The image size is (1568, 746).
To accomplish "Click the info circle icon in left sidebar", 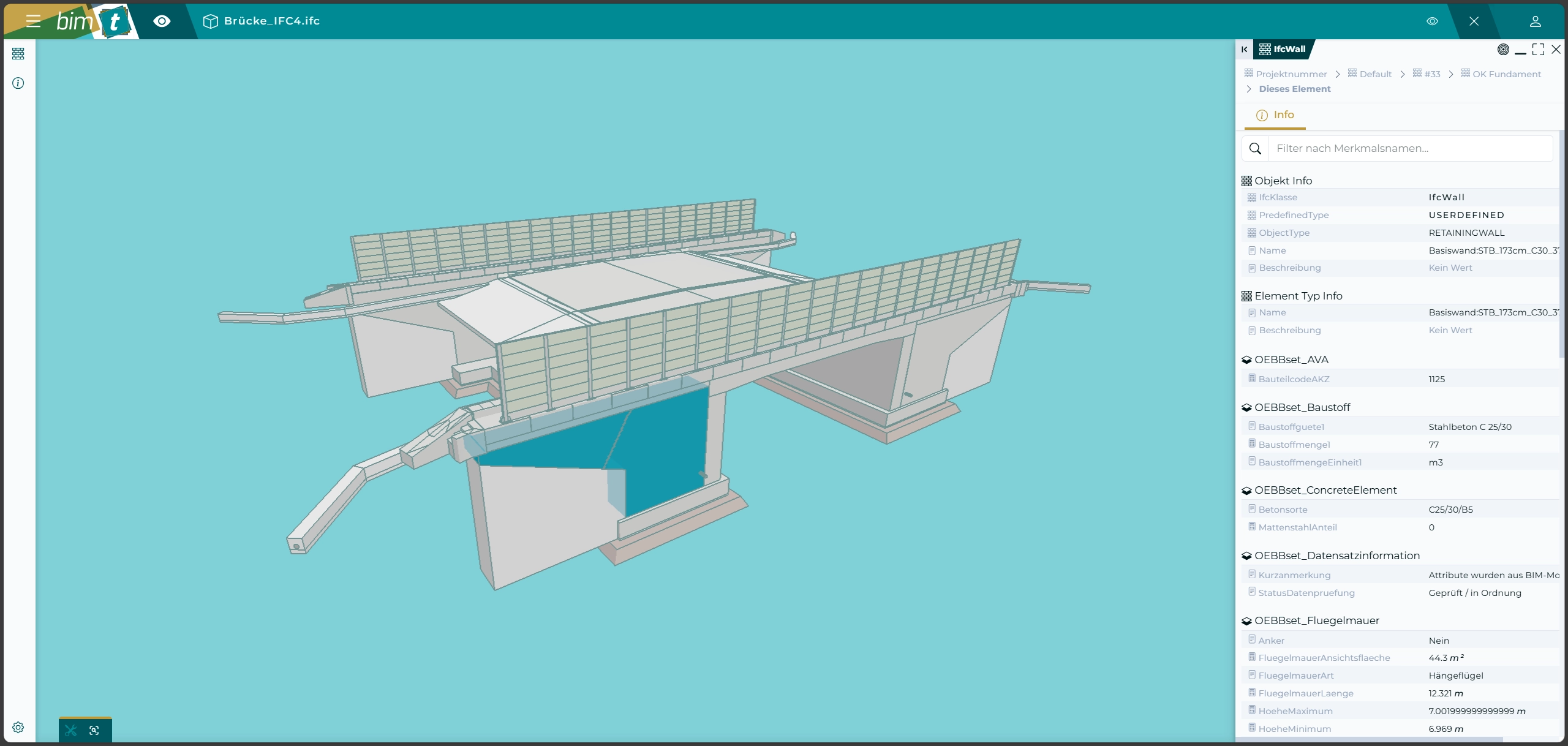I will point(18,83).
